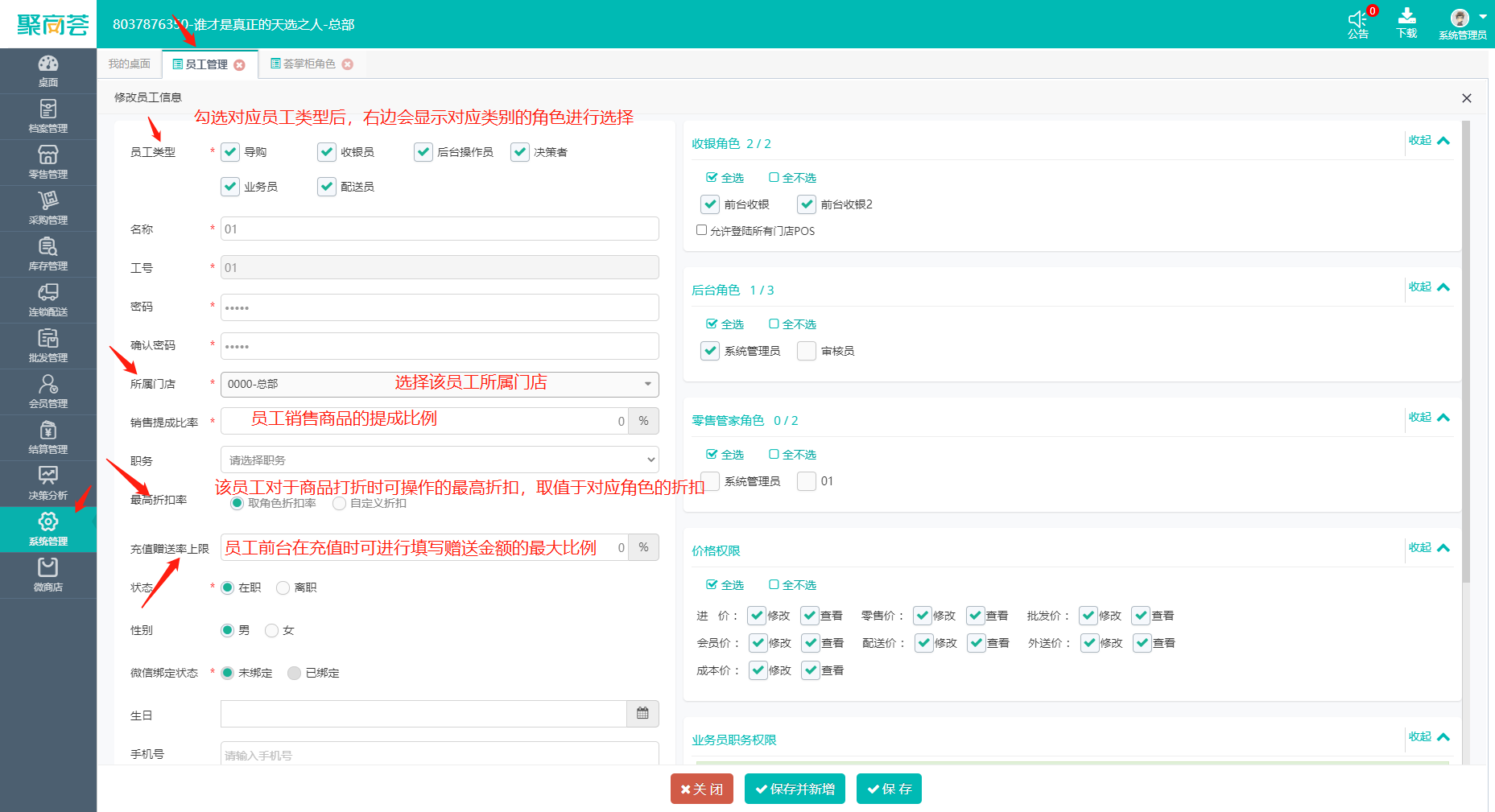The width and height of the screenshot is (1495, 812).
Task: Select 女 gender radio button
Action: [x=271, y=630]
